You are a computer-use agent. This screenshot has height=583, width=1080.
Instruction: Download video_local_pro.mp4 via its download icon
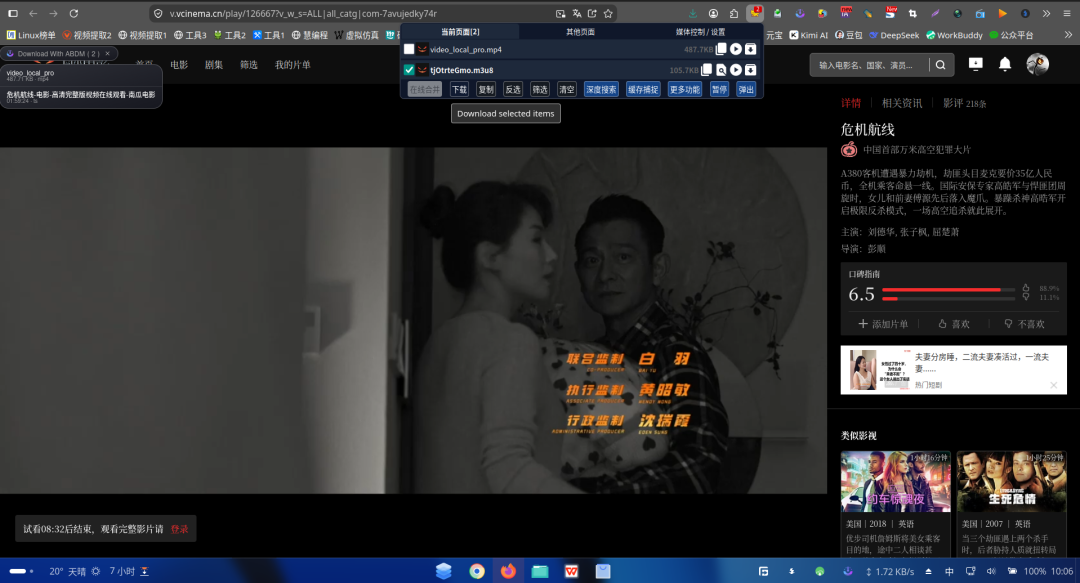(x=750, y=50)
